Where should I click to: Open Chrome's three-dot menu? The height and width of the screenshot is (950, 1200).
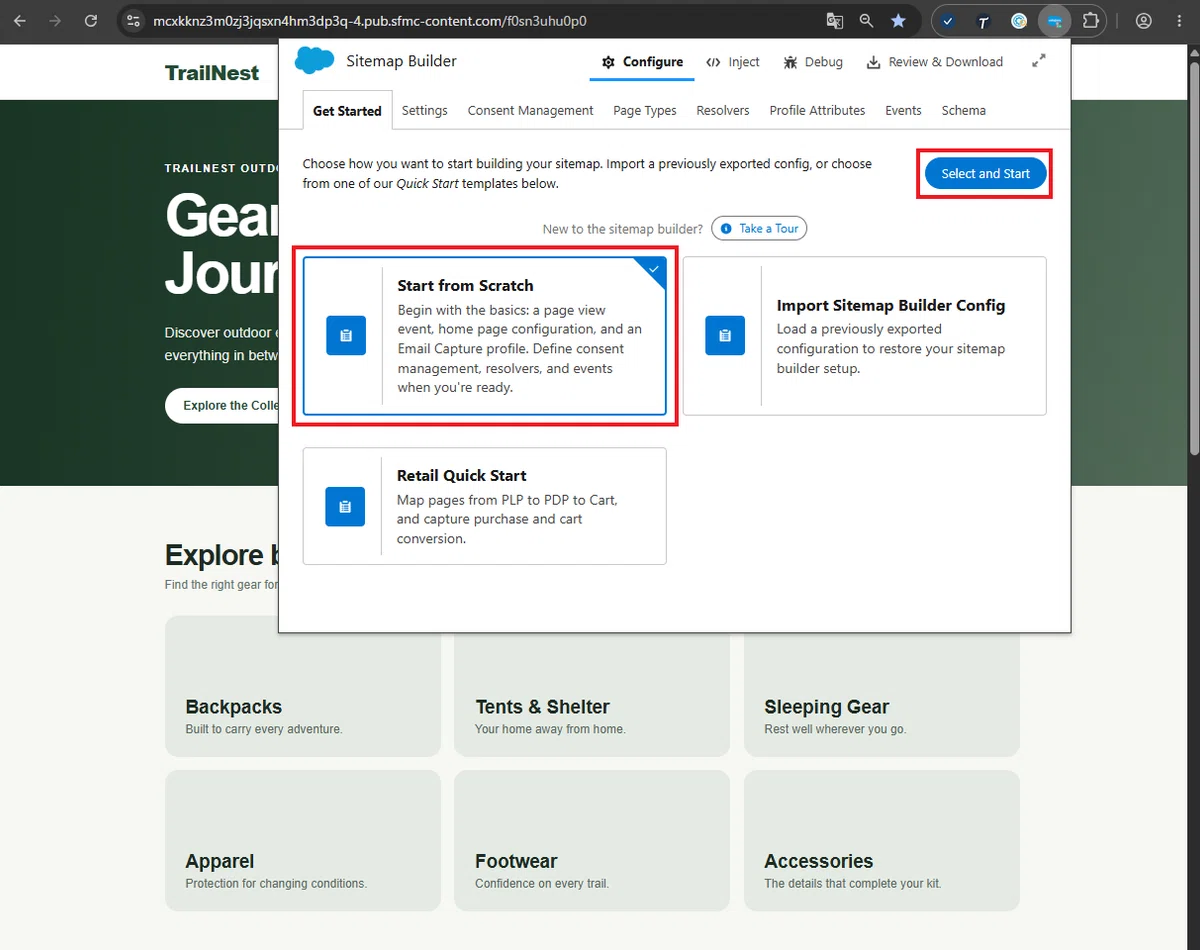(x=1178, y=21)
